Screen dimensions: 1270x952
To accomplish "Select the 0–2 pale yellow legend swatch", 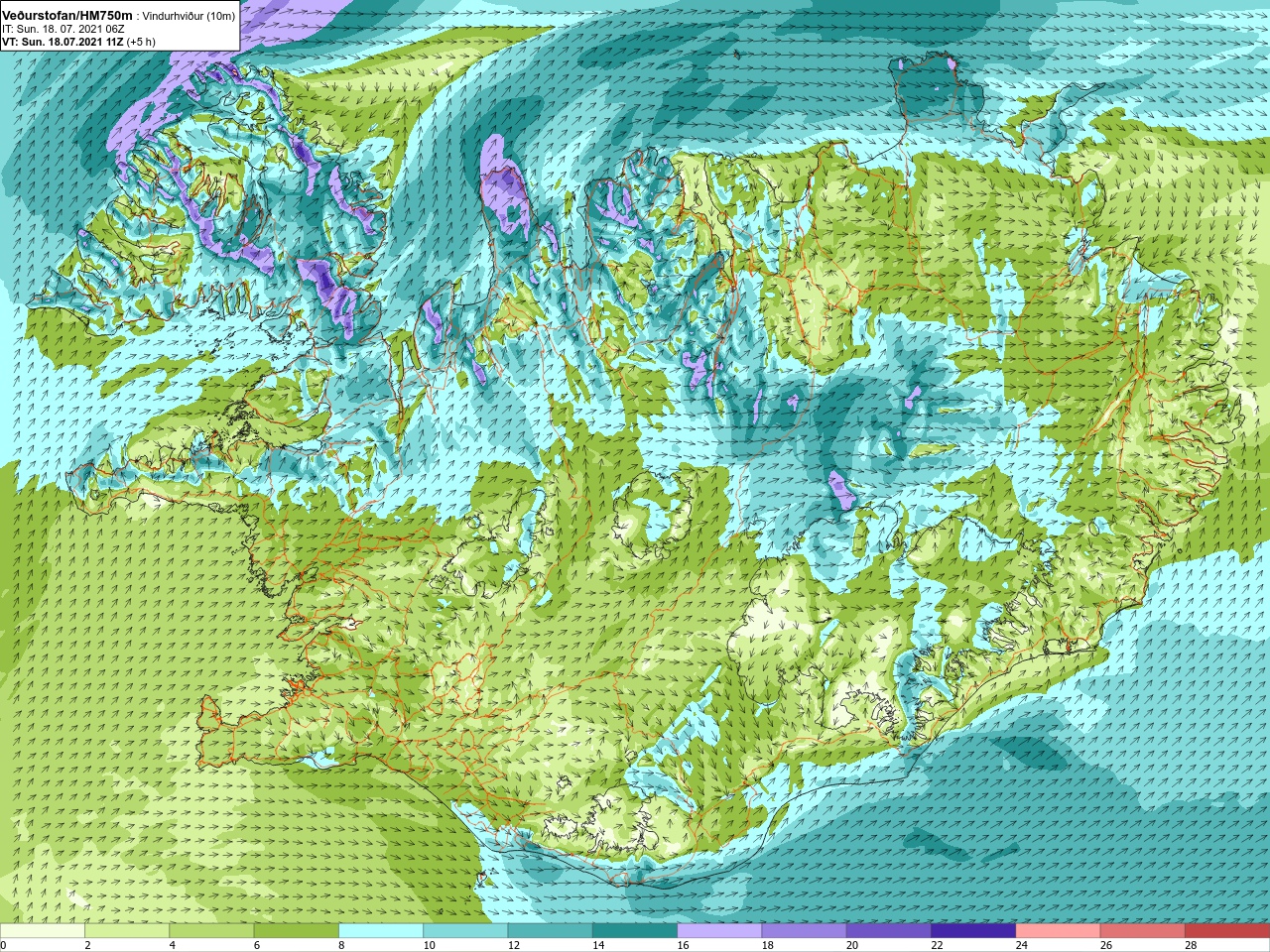I will coord(43,931).
